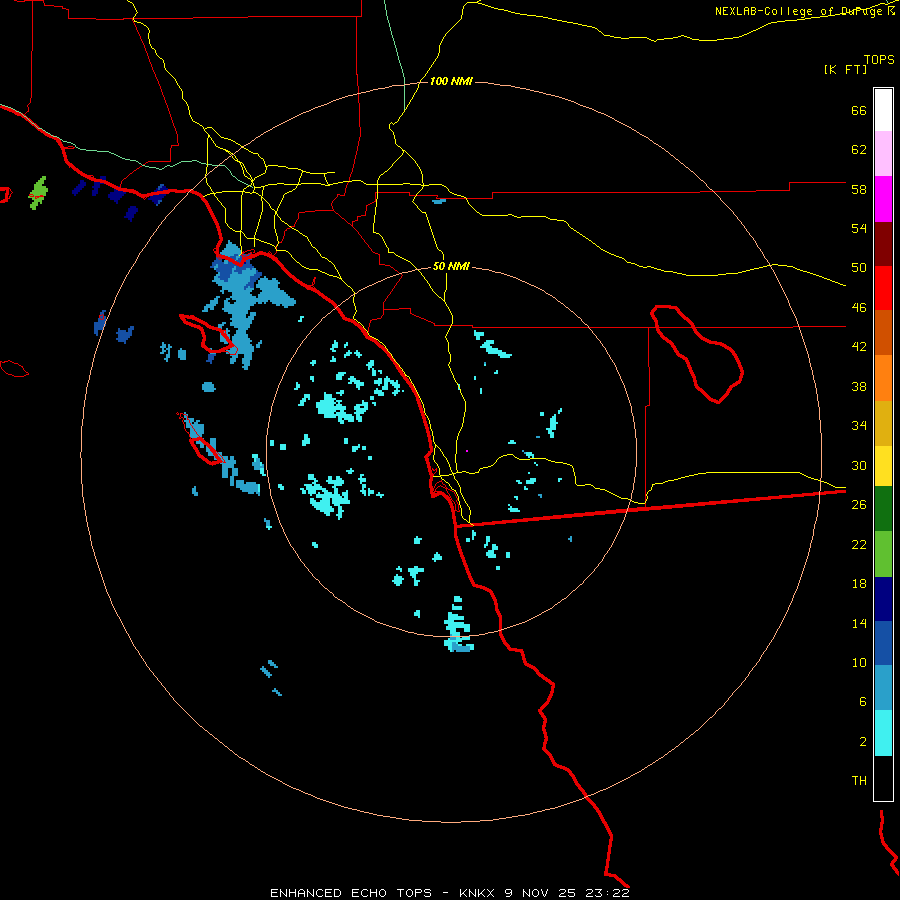
Task: Click the light green legend swatch
Action: 883,554
